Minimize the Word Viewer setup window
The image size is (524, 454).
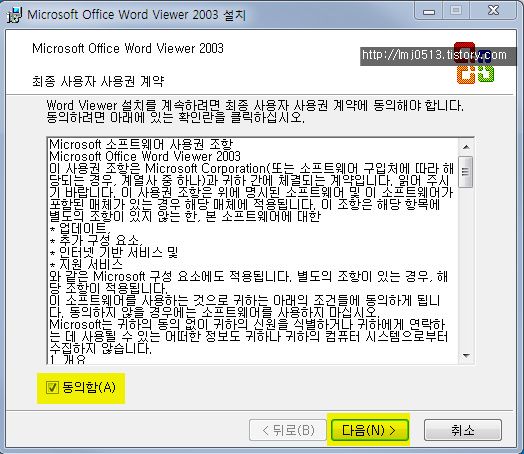pyautogui.click(x=429, y=11)
